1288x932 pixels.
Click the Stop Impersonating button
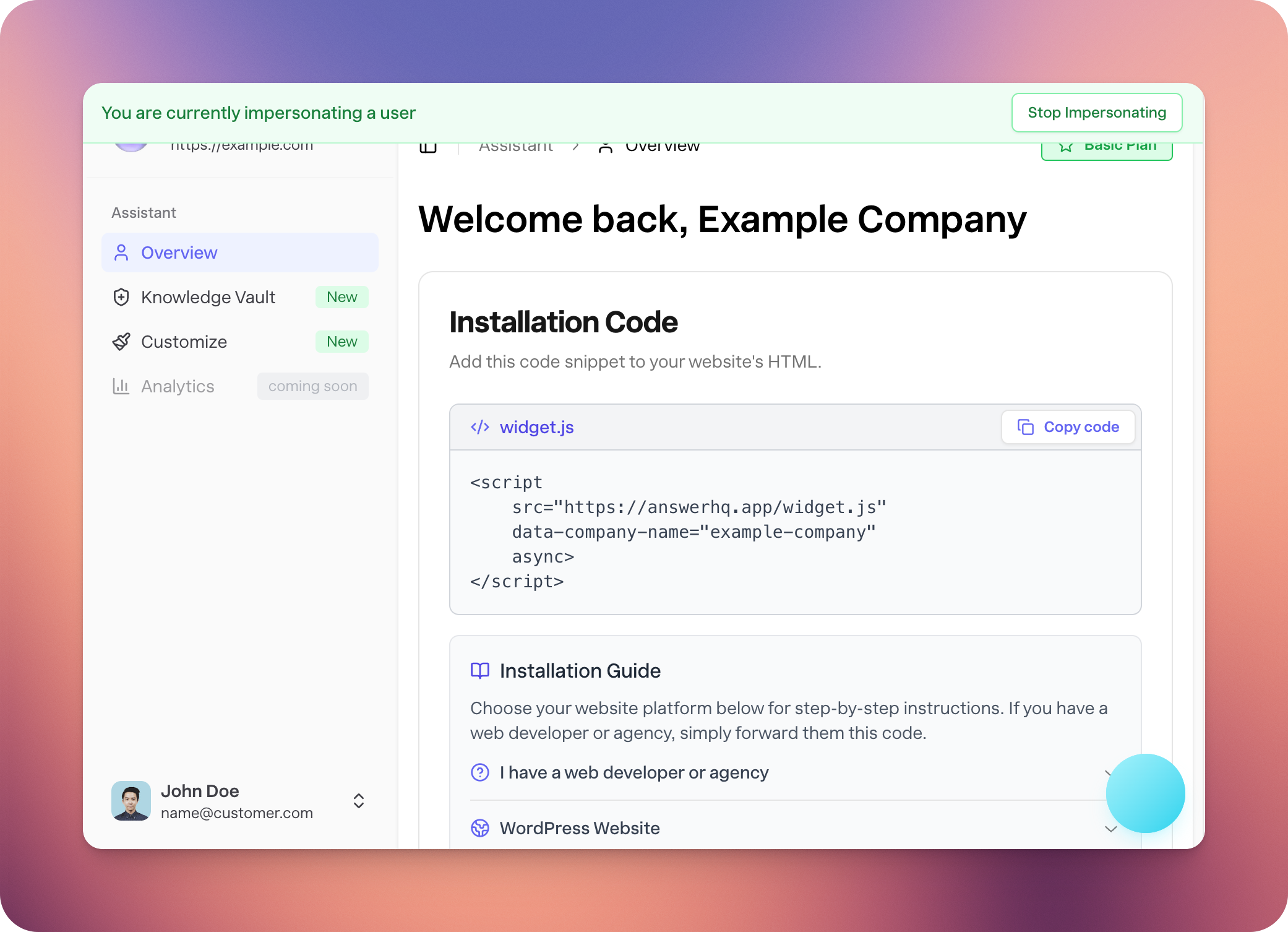1097,113
